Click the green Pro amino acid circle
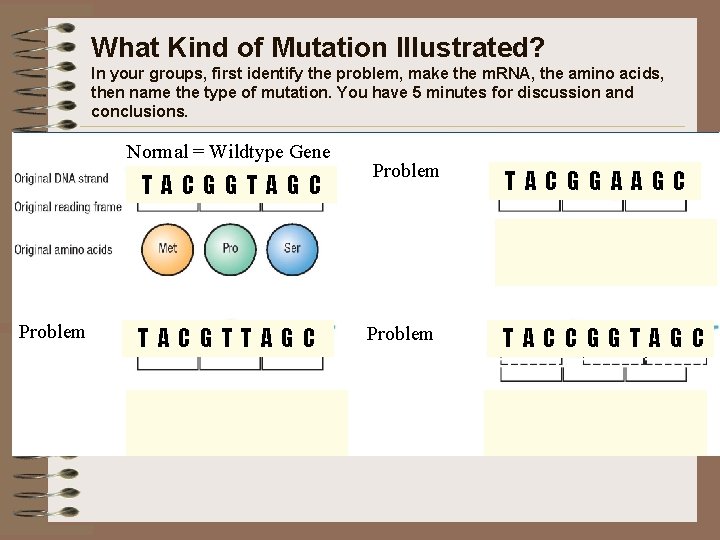 (230, 249)
